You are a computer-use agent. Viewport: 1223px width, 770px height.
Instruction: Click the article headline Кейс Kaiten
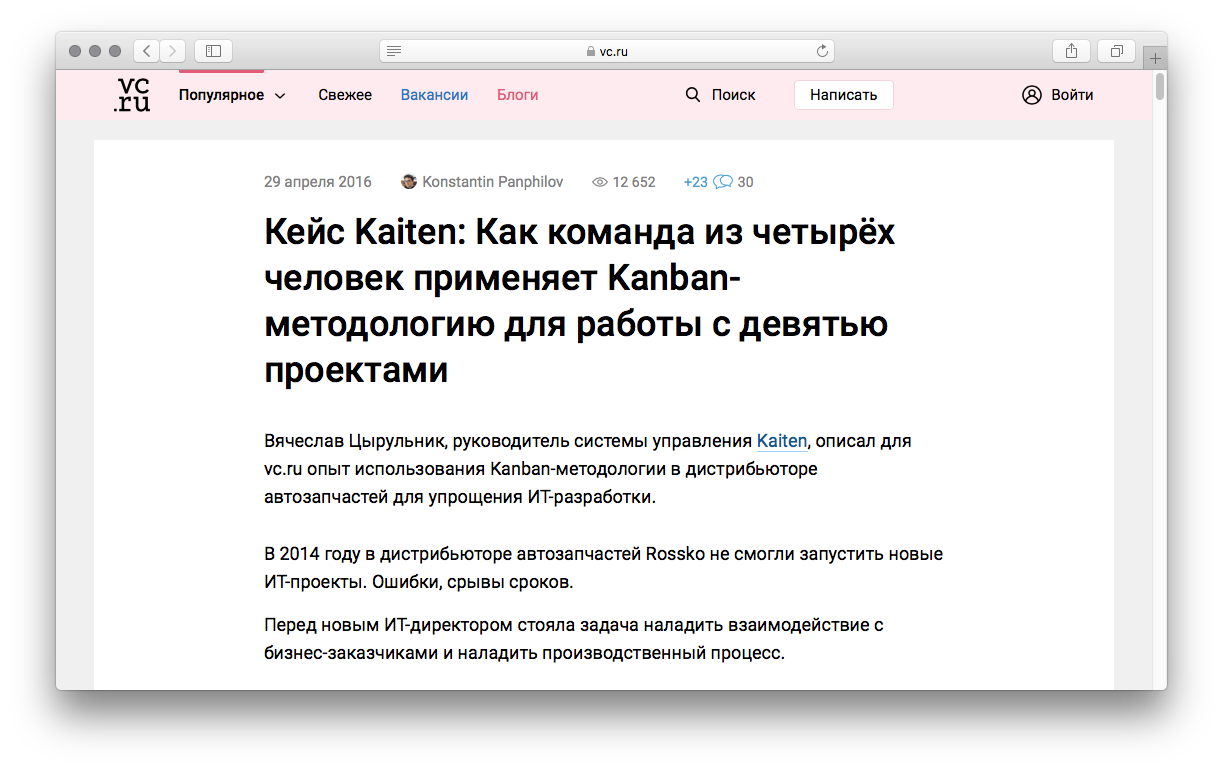[x=580, y=301]
